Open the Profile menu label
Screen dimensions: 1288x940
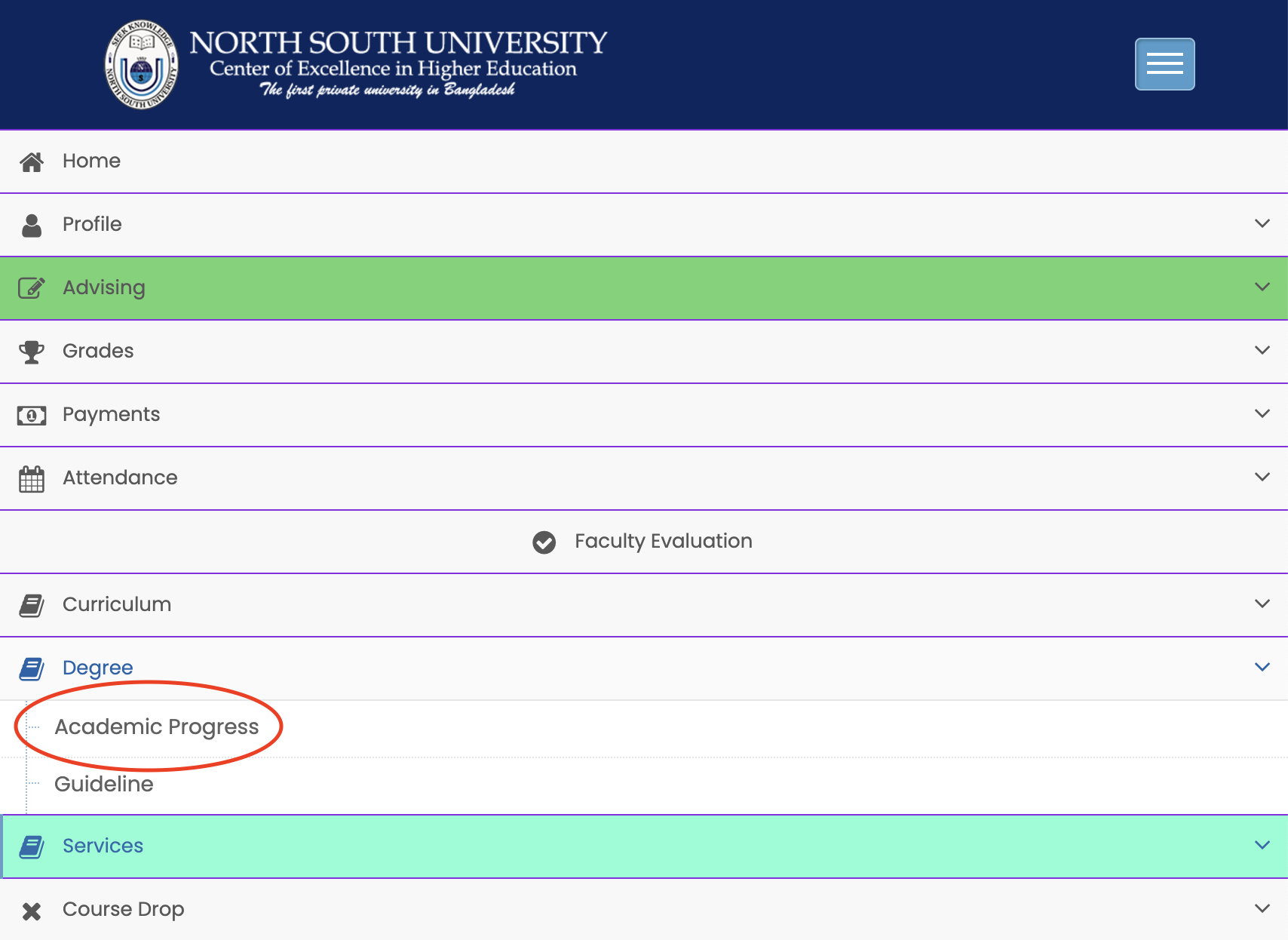[92, 224]
